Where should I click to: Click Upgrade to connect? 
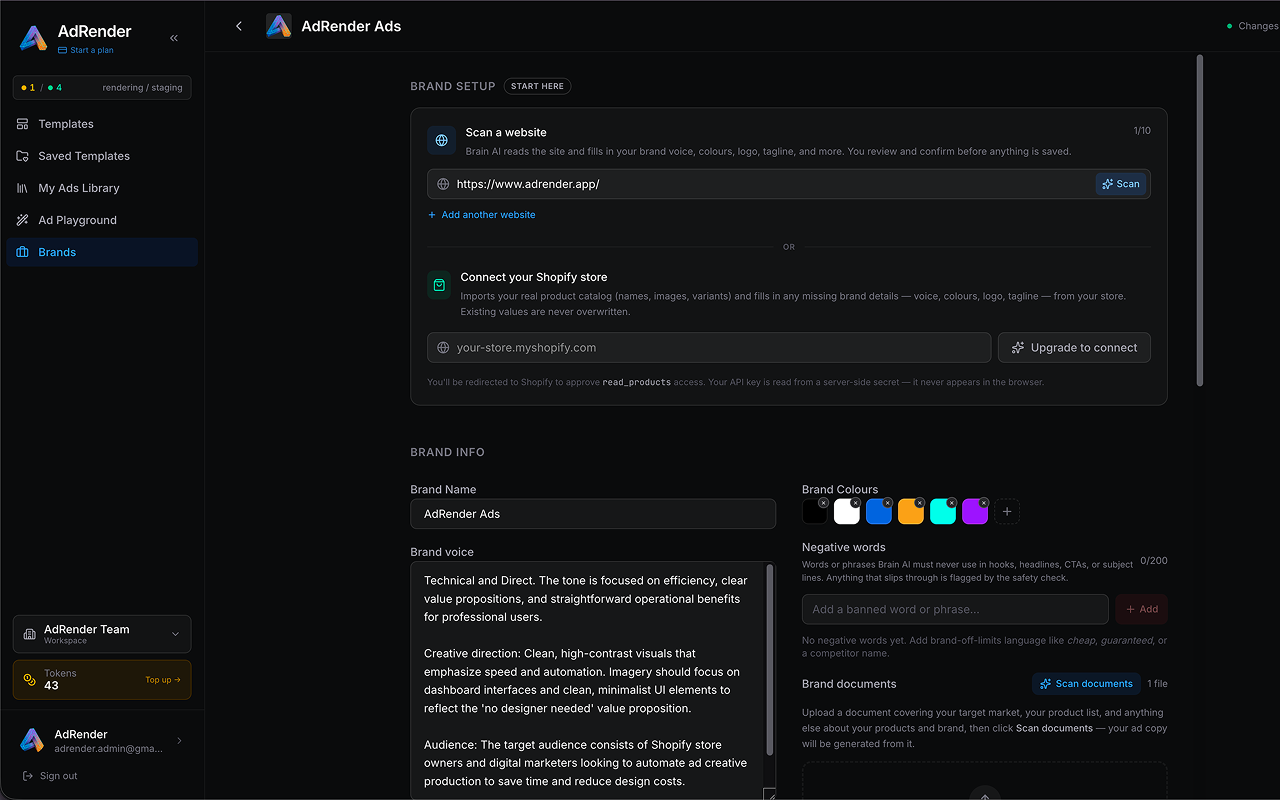tap(1074, 348)
